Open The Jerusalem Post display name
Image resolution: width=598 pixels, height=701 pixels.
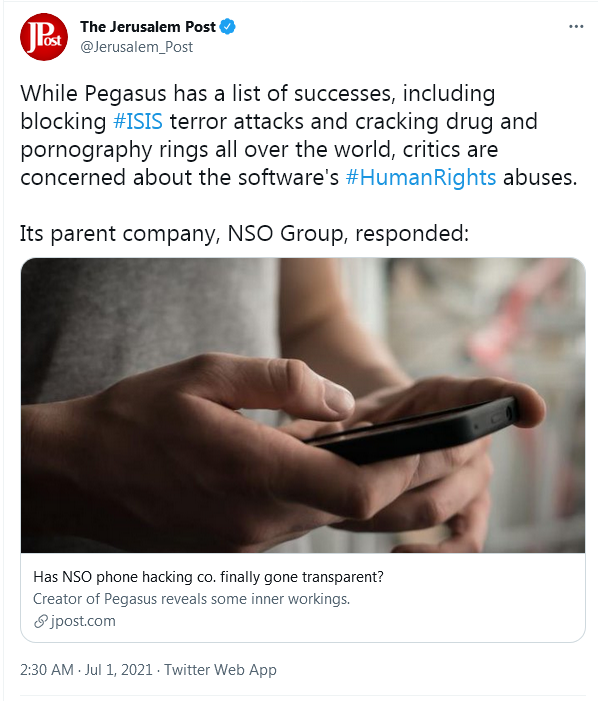coord(148,27)
